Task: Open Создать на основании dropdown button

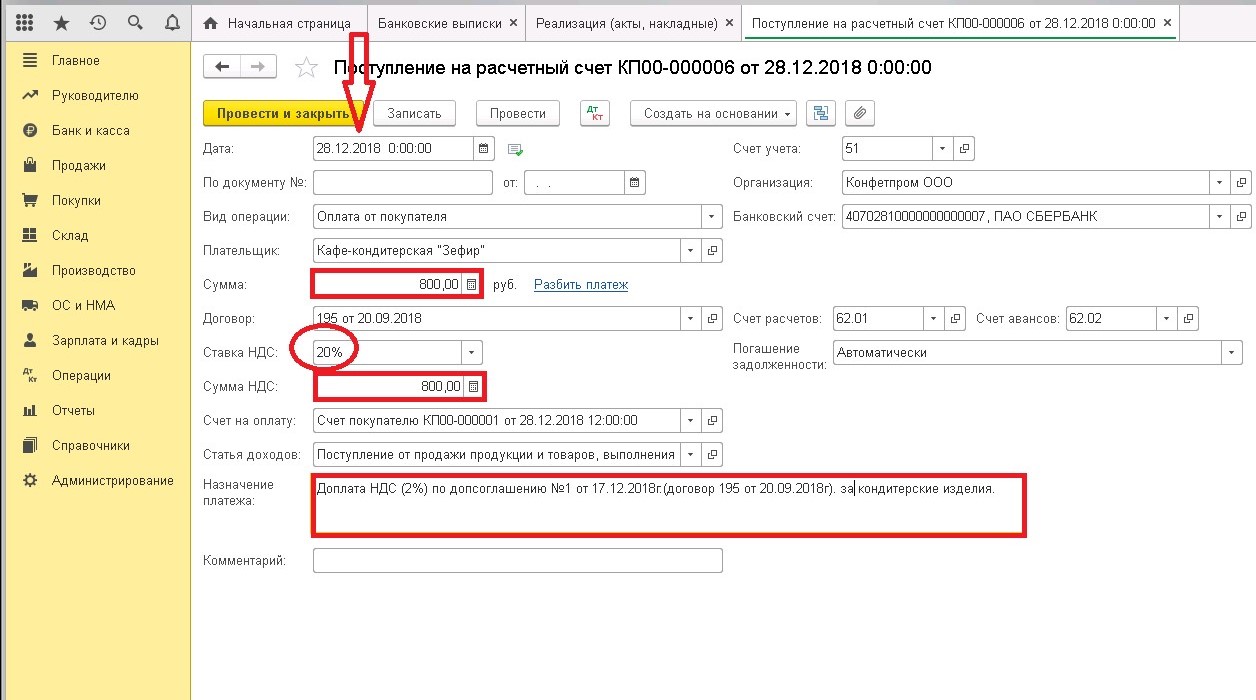Action: (714, 113)
